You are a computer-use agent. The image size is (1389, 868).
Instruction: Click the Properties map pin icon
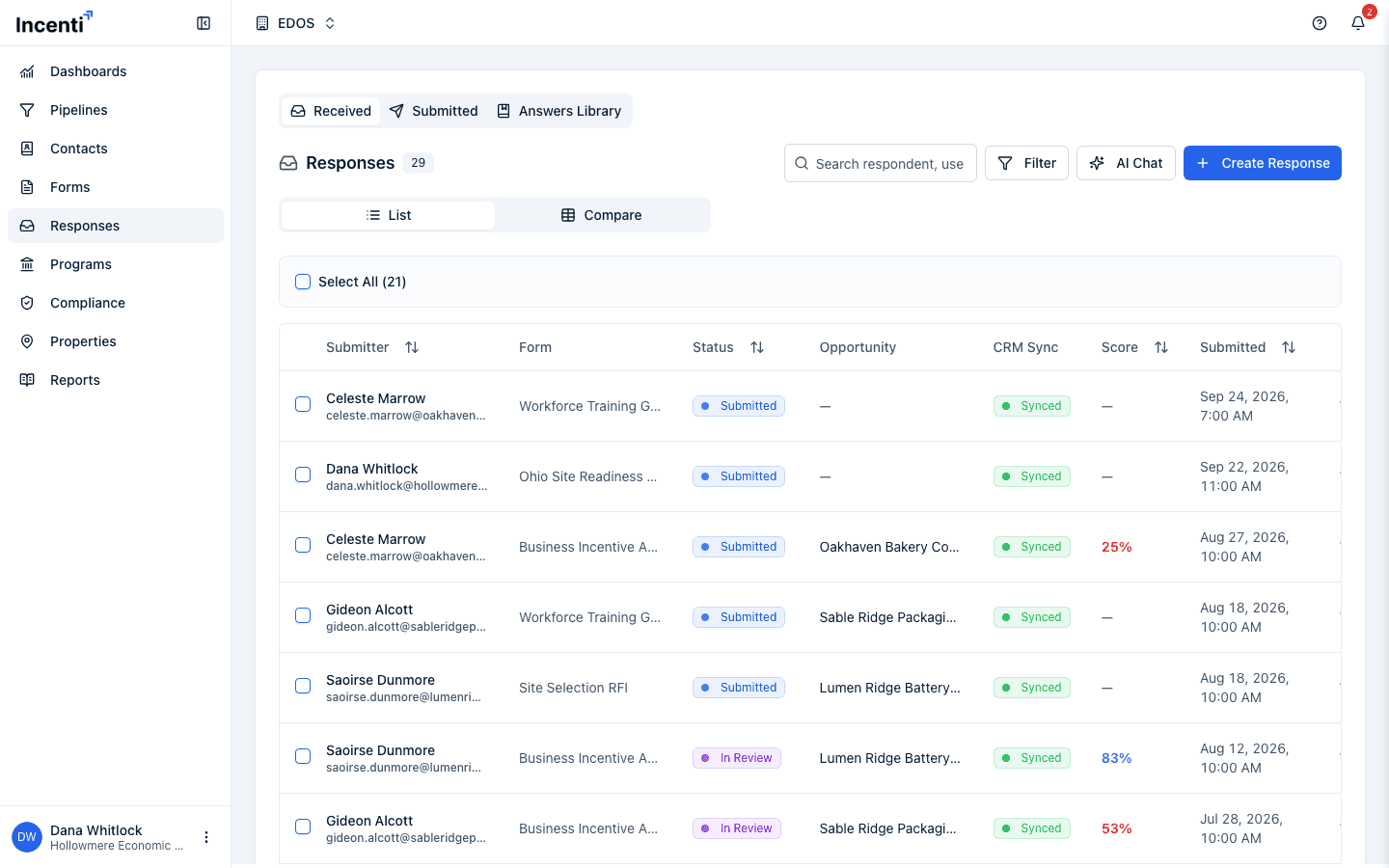tap(27, 341)
